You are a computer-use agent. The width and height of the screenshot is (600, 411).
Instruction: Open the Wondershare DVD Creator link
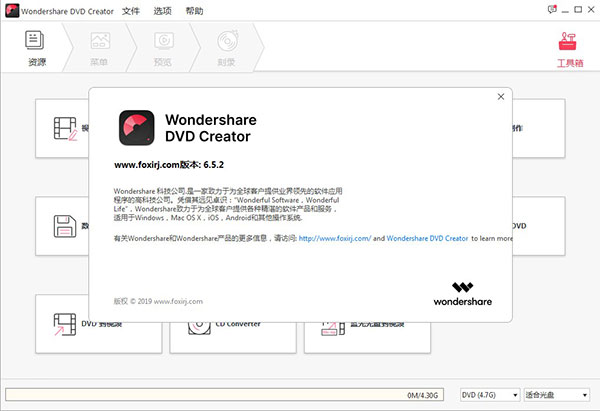427,238
